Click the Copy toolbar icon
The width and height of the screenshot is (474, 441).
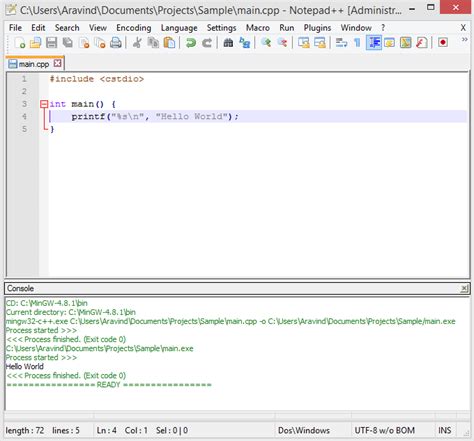[153, 43]
